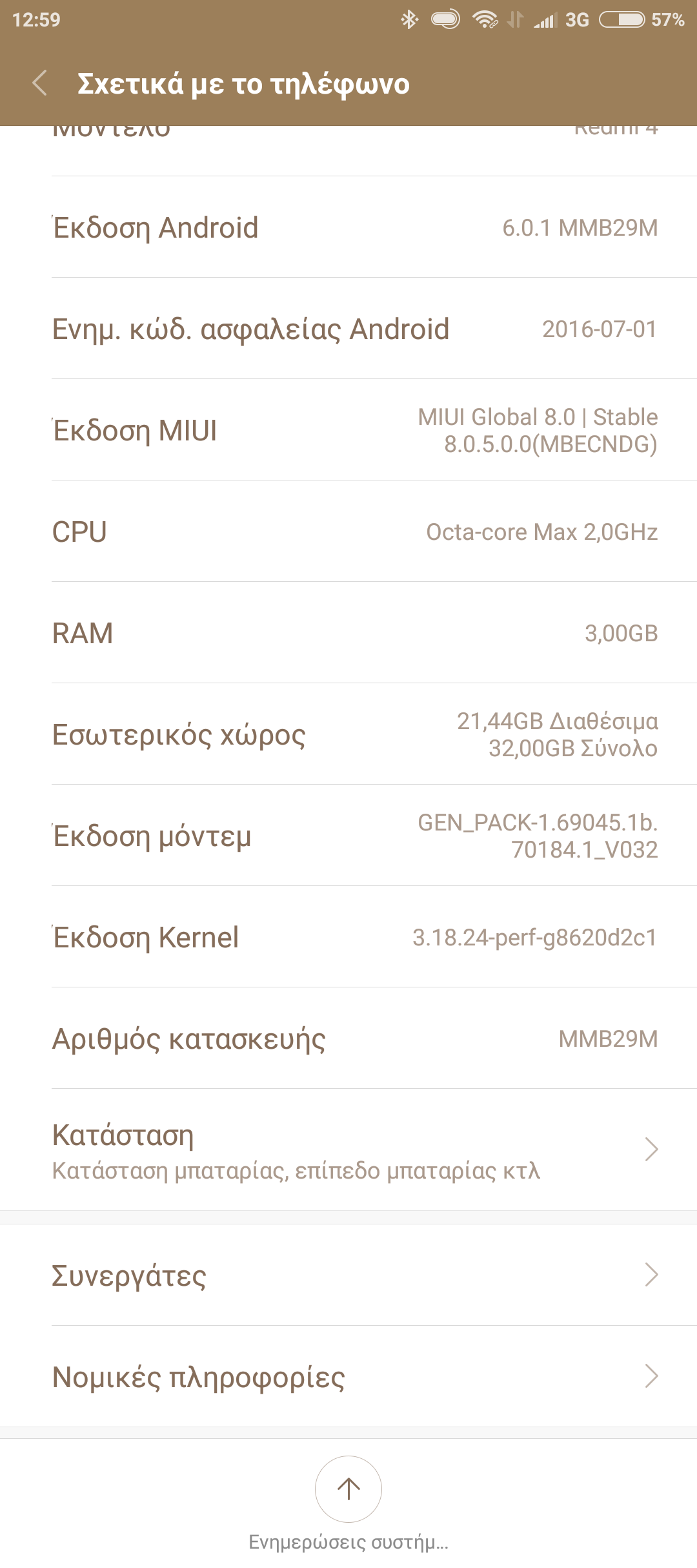Tap the Έκδοση MIUI row
The width and height of the screenshot is (697, 1568).
(348, 430)
